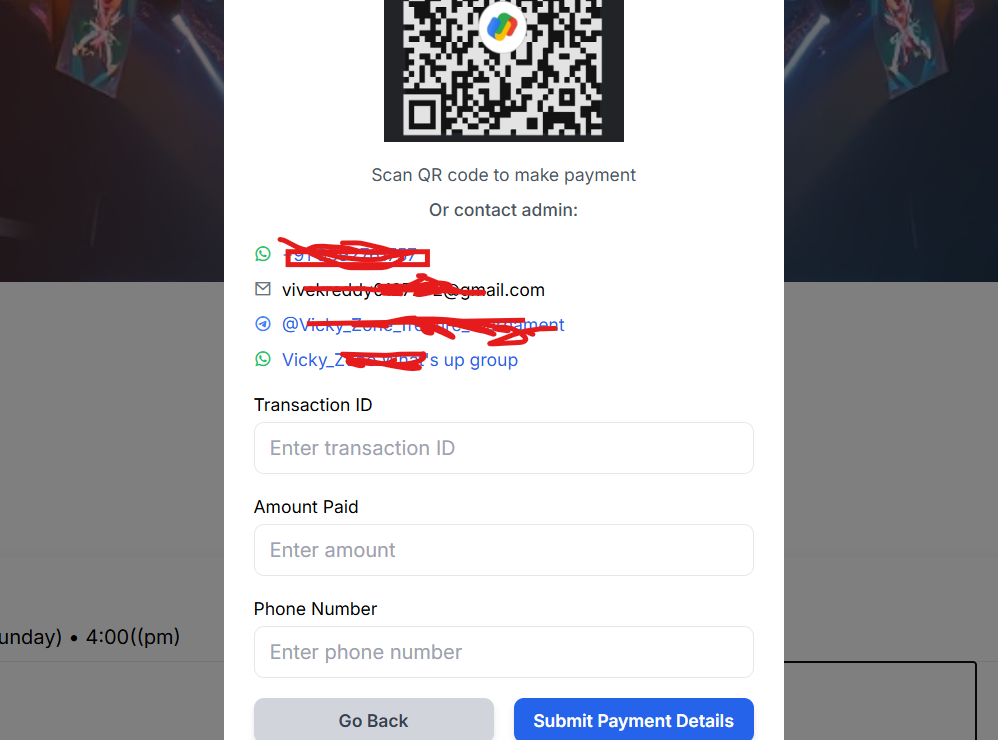Click the WhatsApp icon beside the phone number
The height and width of the screenshot is (740, 998).
(263, 254)
